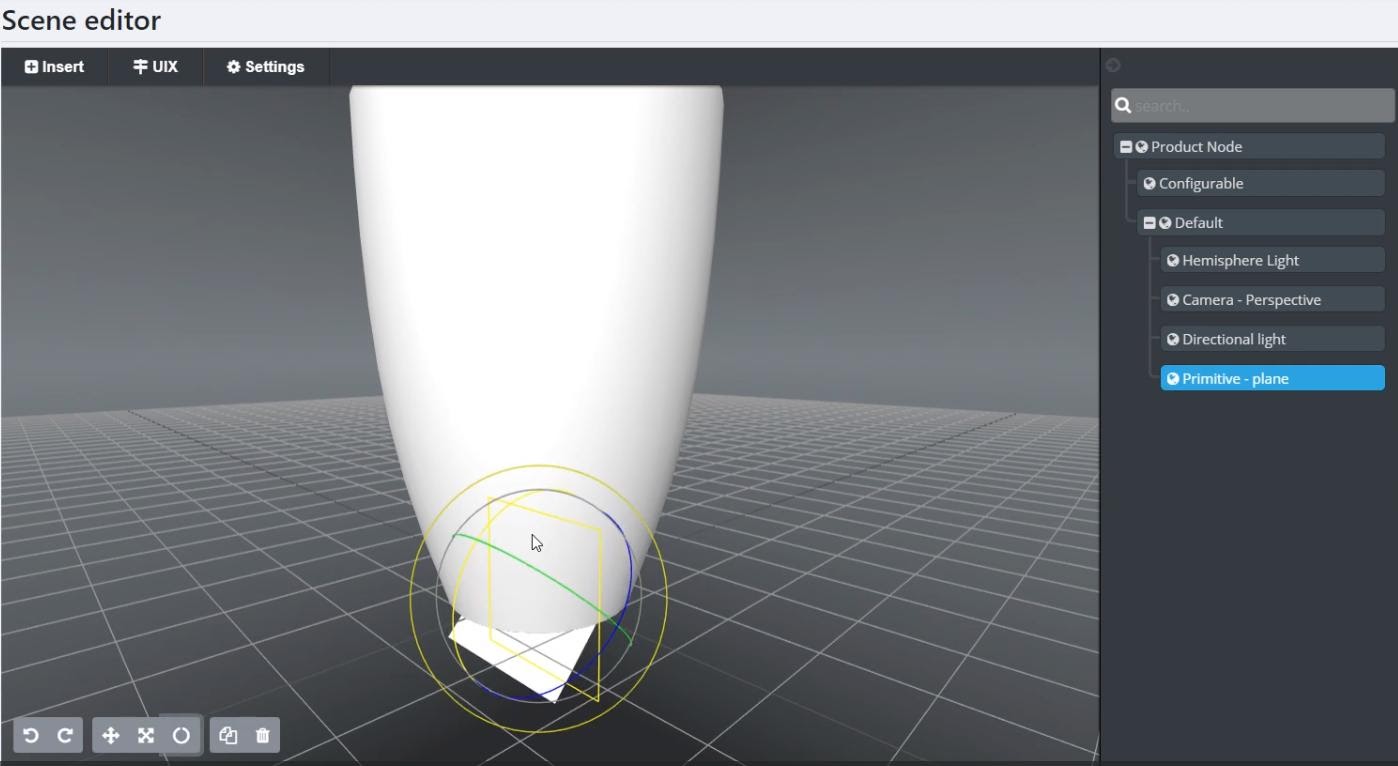Click the globe icon beside Primitive - plane
1398x766 pixels.
[1173, 379]
